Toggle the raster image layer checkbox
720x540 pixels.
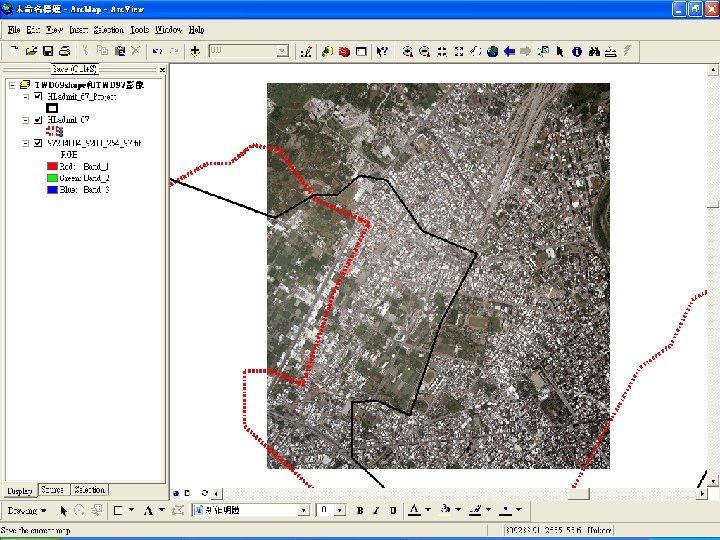pos(39,143)
